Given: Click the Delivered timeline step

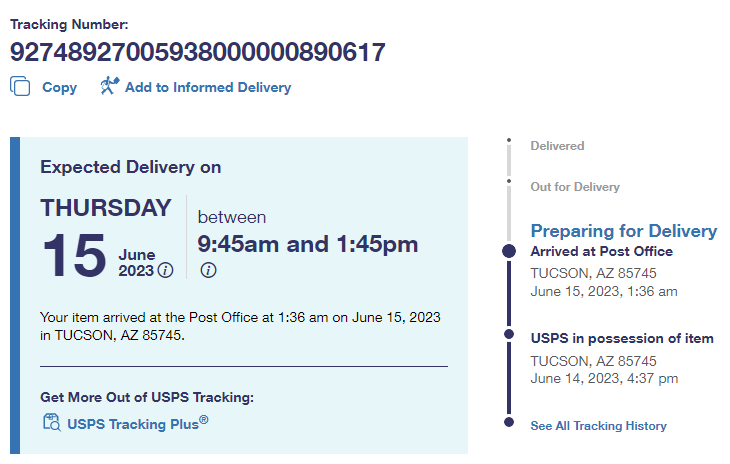Looking at the screenshot, I should coord(557,146).
